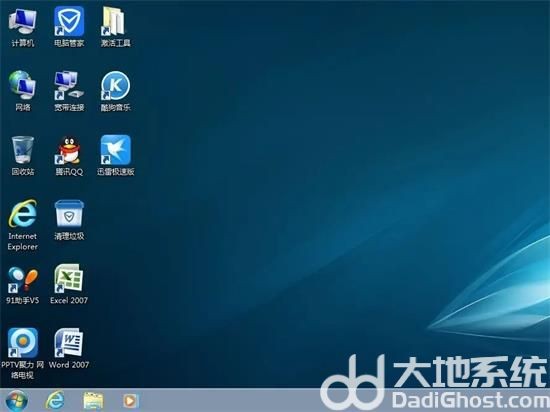This screenshot has height=412, width=550.
Task: Select the 计算机 (Computer) desktop icon
Action: [22, 22]
